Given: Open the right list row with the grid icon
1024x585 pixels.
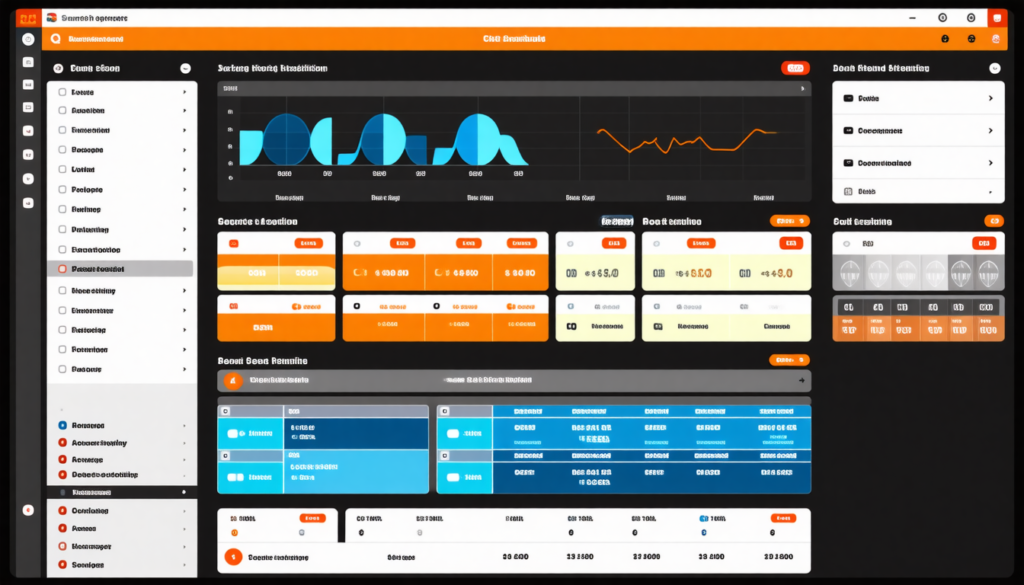Looking at the screenshot, I should (x=918, y=191).
